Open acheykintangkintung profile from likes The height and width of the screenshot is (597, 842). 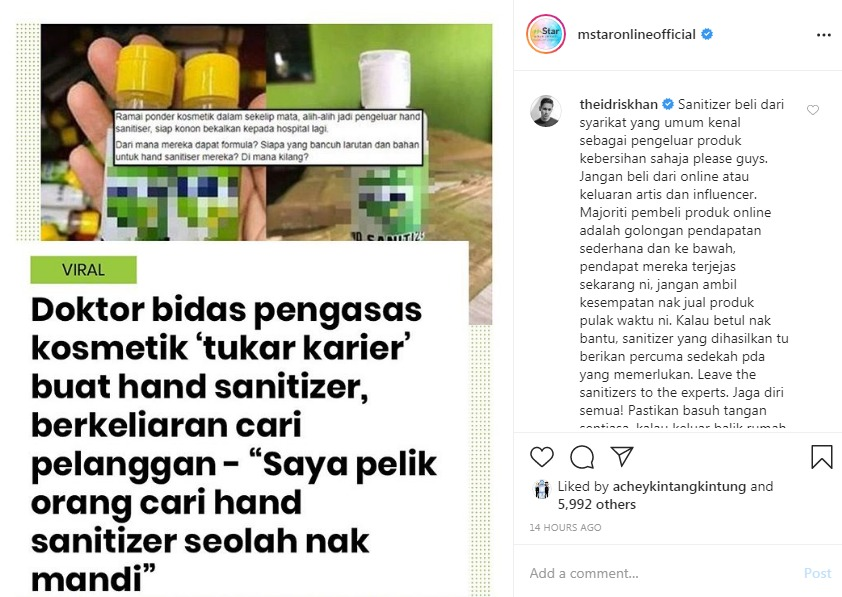point(679,486)
